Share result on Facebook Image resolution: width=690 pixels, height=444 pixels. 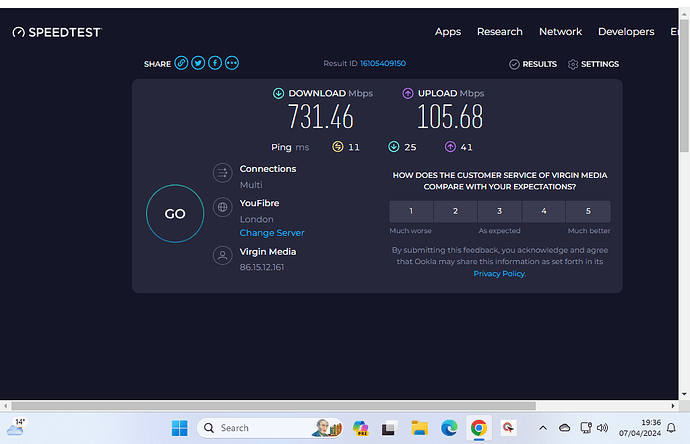[215, 63]
